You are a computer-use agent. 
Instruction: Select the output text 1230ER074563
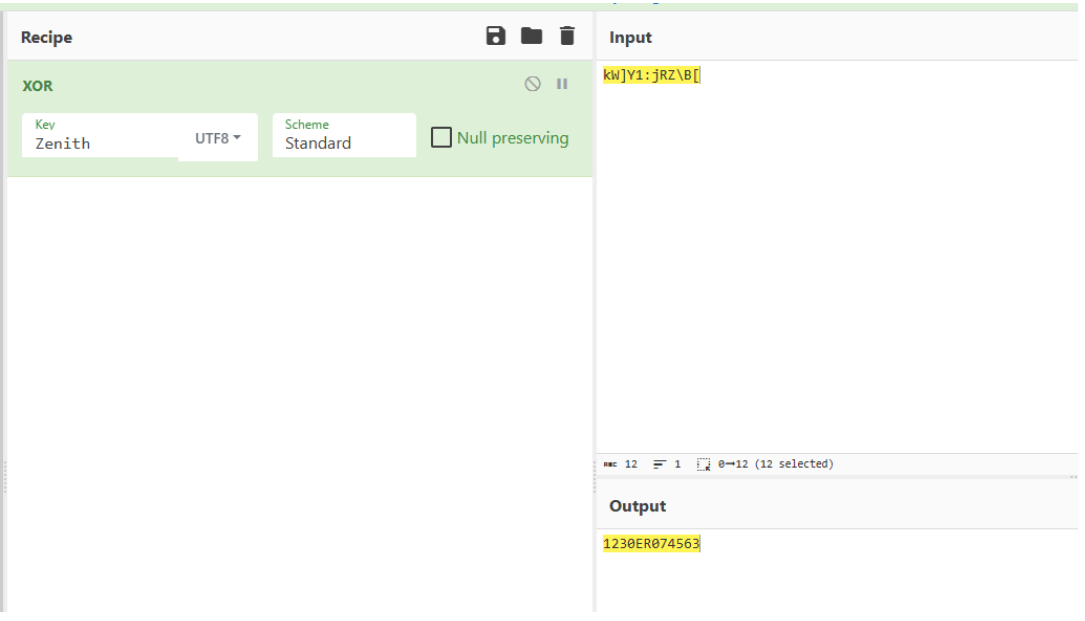pyautogui.click(x=651, y=543)
